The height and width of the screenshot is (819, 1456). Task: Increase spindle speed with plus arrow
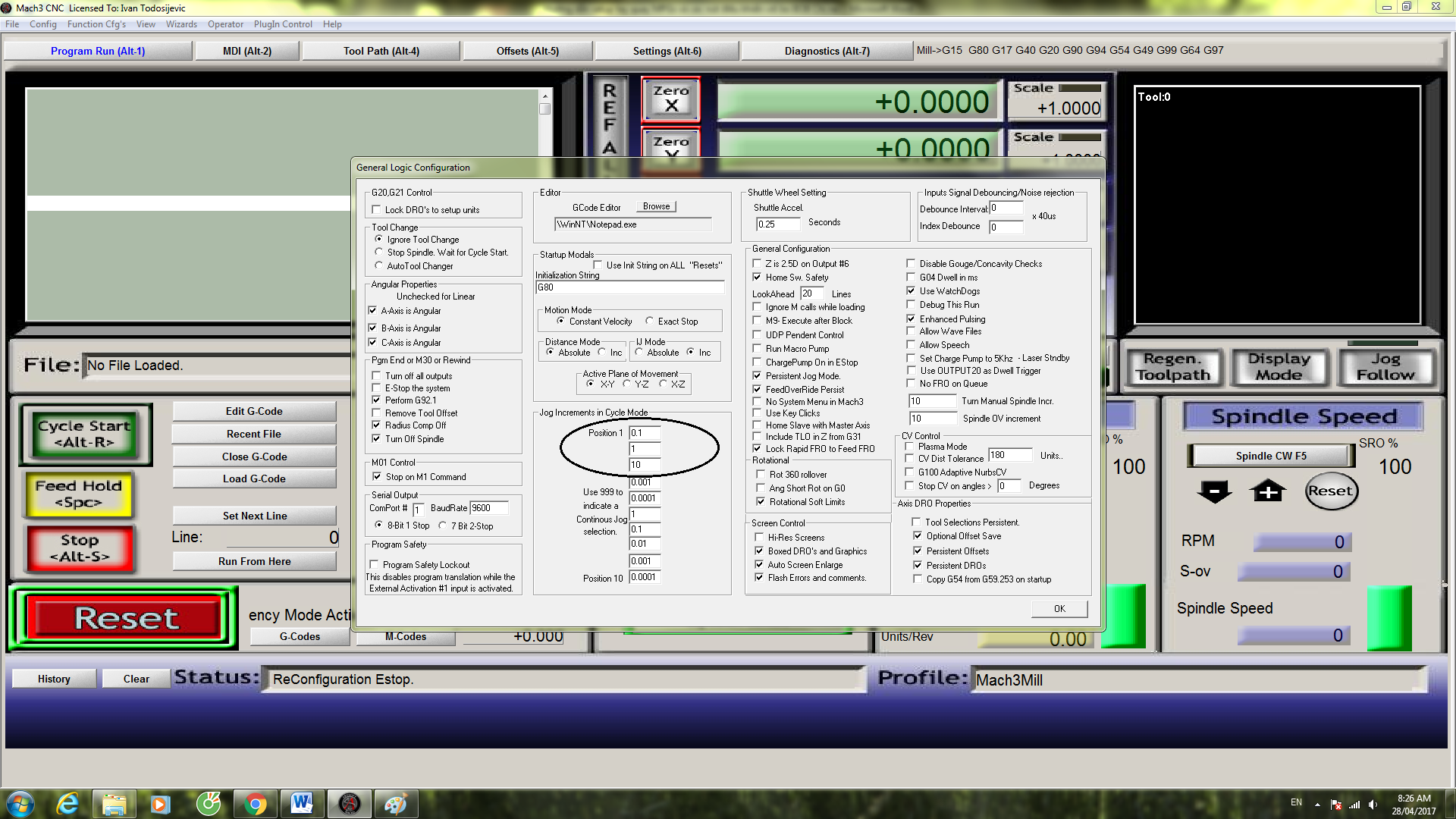coord(1268,491)
